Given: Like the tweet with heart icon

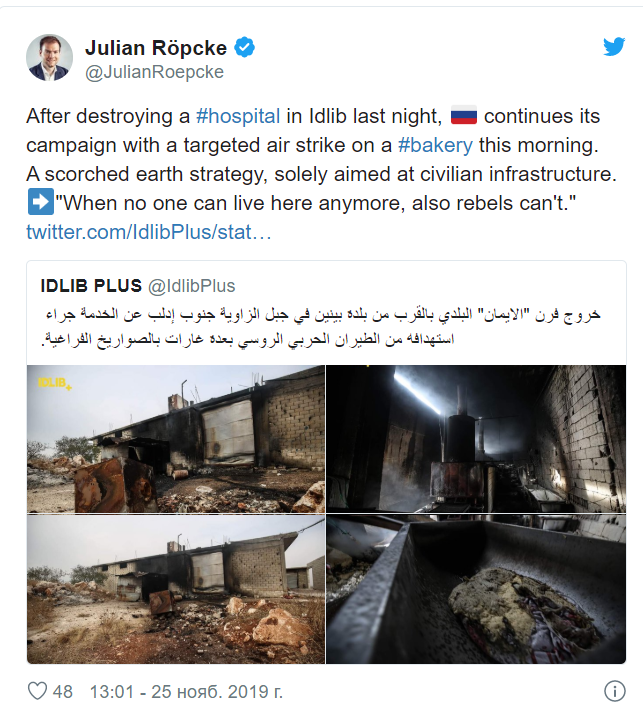Looking at the screenshot, I should [x=37, y=691].
